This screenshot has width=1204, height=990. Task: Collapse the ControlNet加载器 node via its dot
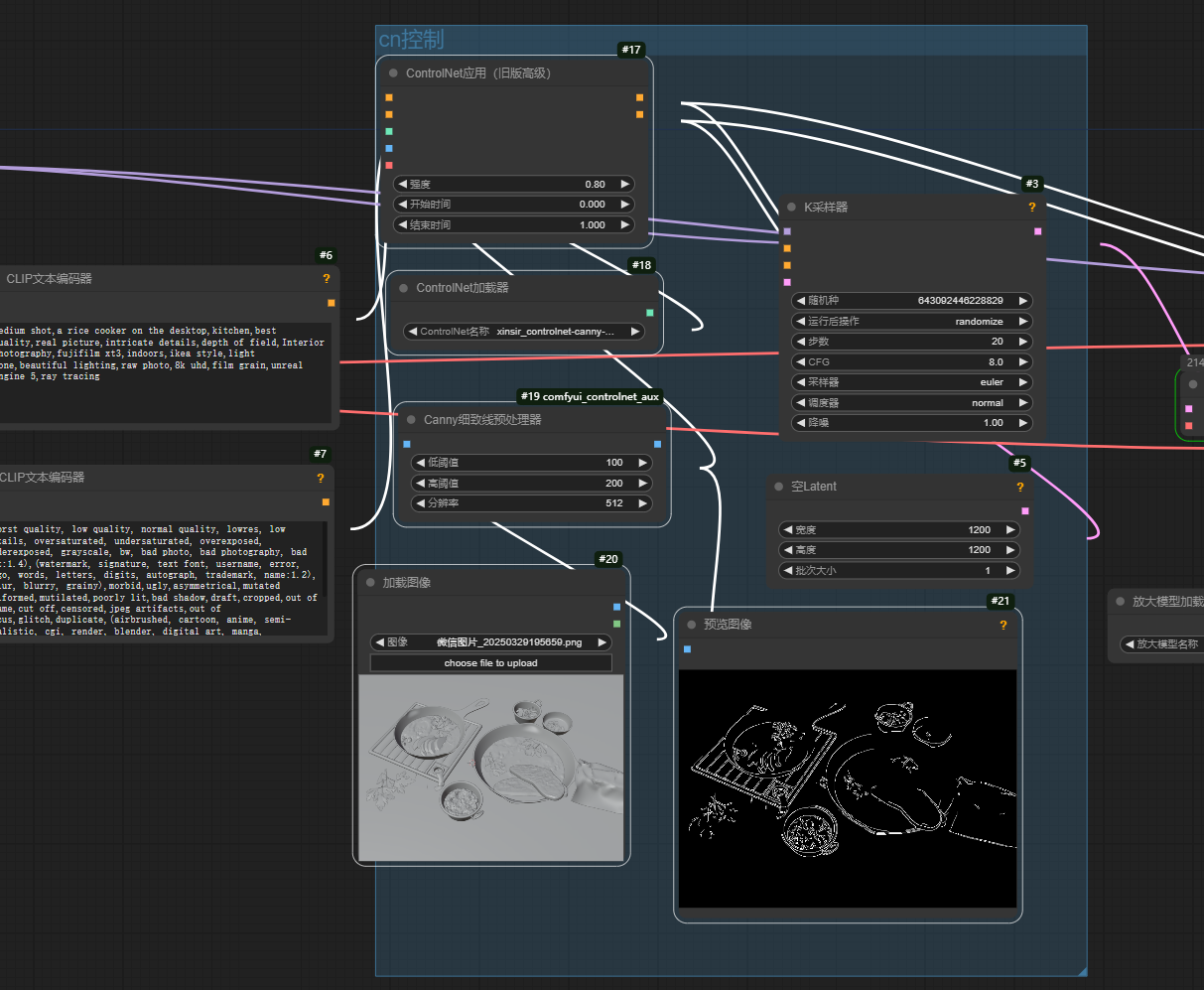tap(404, 288)
